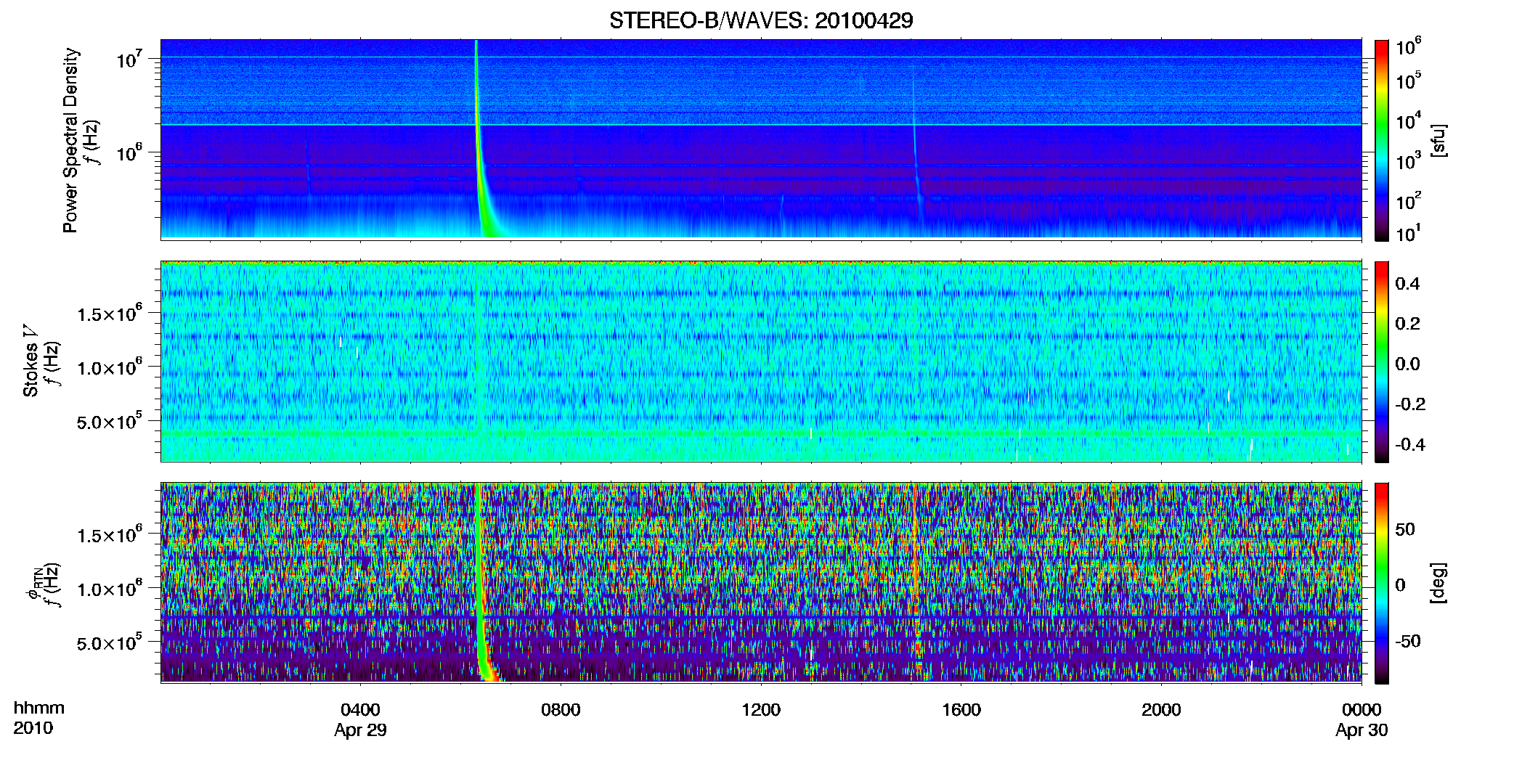The image size is (1522, 784).
Task: Select the 10^5 label on the sfu colorbar
Action: [1409, 81]
